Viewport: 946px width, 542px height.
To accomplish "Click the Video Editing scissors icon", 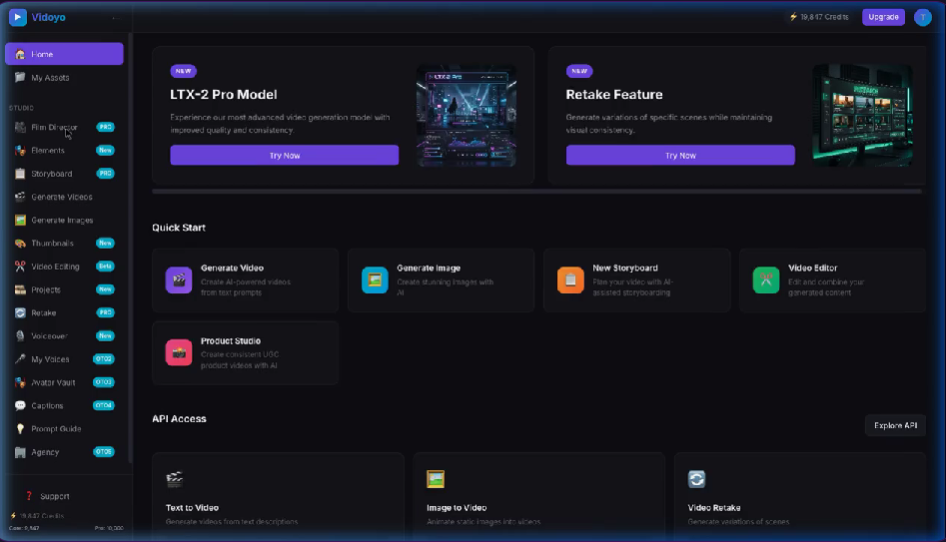I will click(21, 267).
